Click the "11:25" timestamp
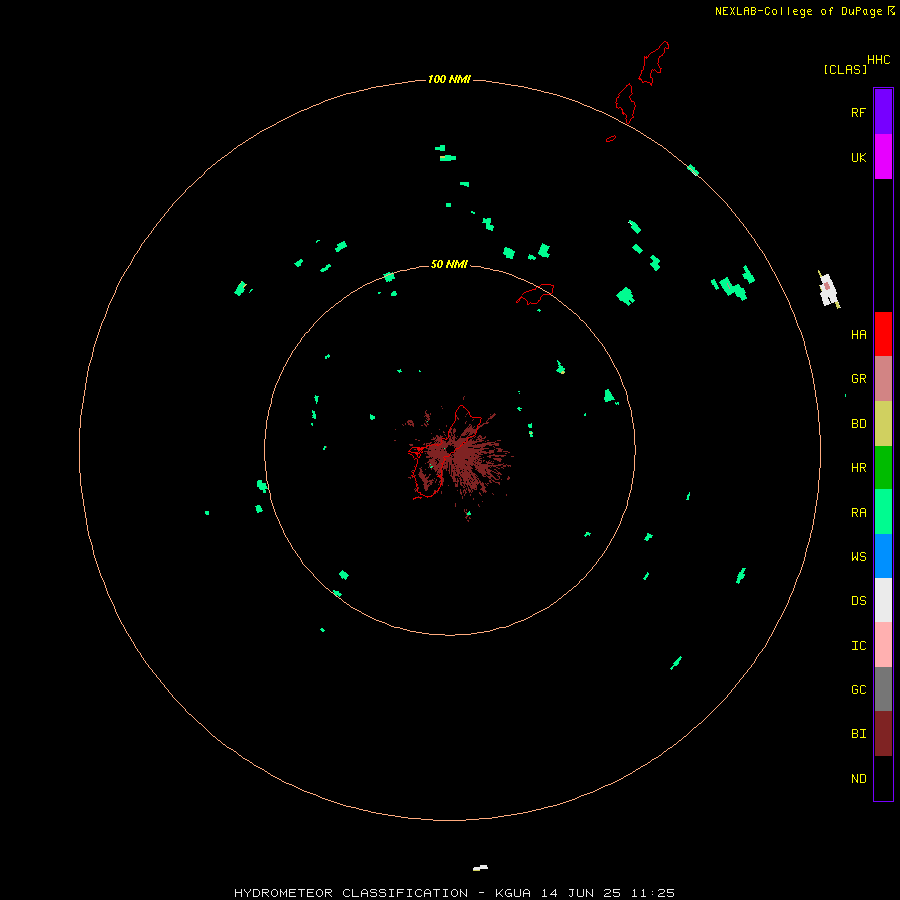This screenshot has width=900, height=900. [653, 893]
